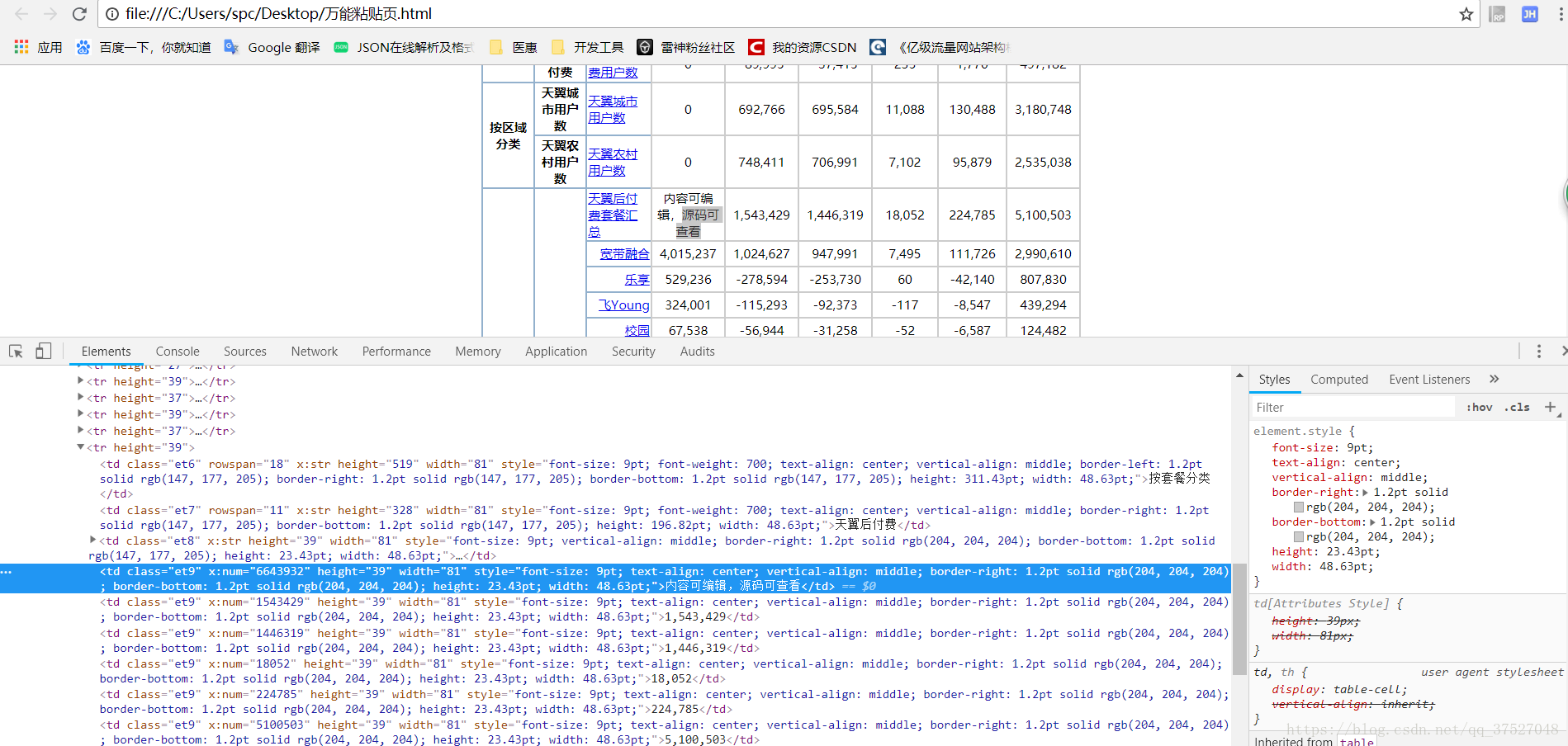
Task: Click the 校园 link
Action: click(x=637, y=330)
